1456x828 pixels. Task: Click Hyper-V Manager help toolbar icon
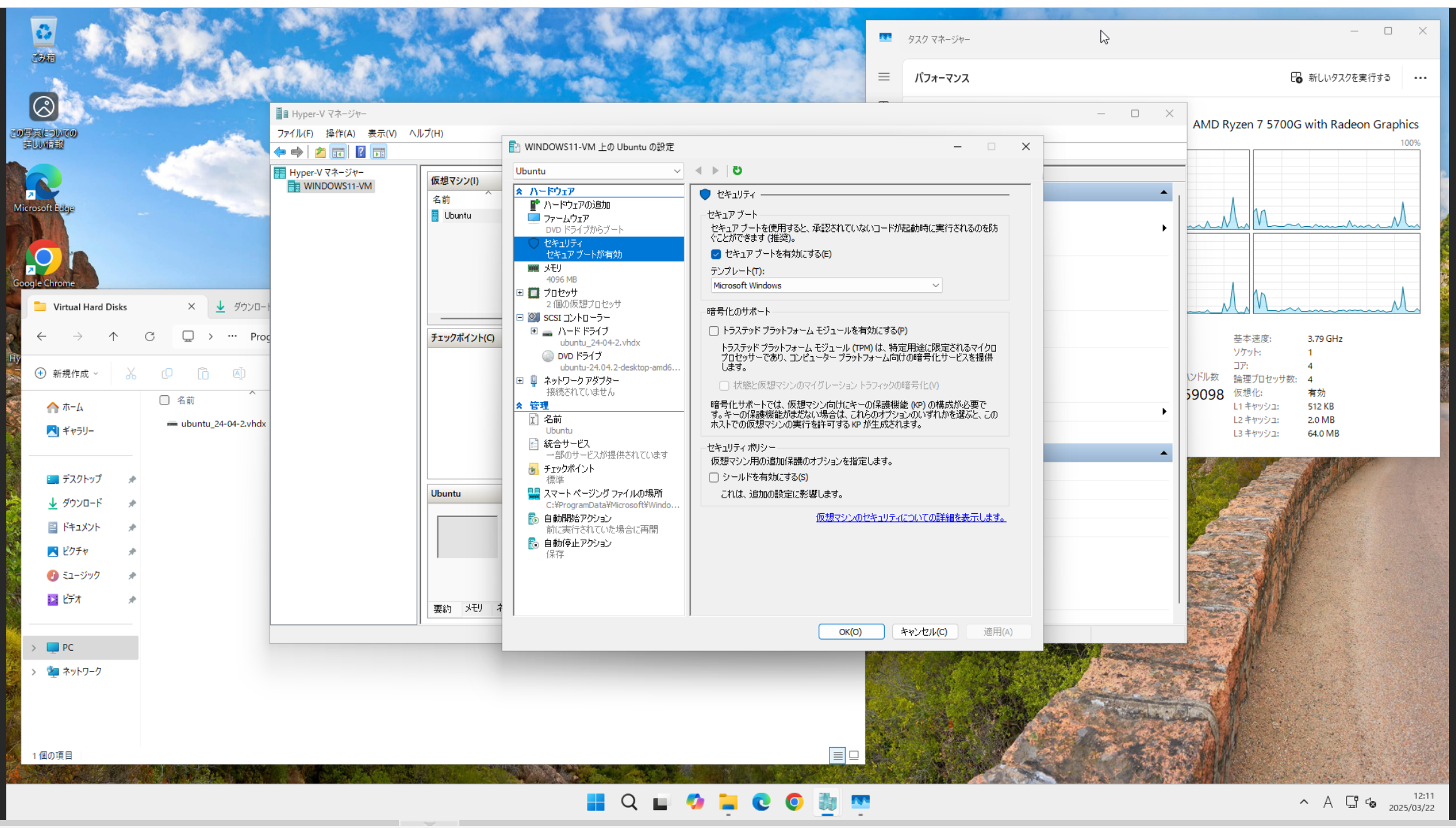(x=360, y=152)
